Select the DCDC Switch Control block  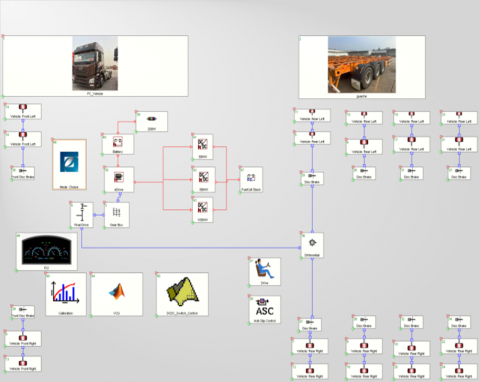pyautogui.click(x=182, y=294)
